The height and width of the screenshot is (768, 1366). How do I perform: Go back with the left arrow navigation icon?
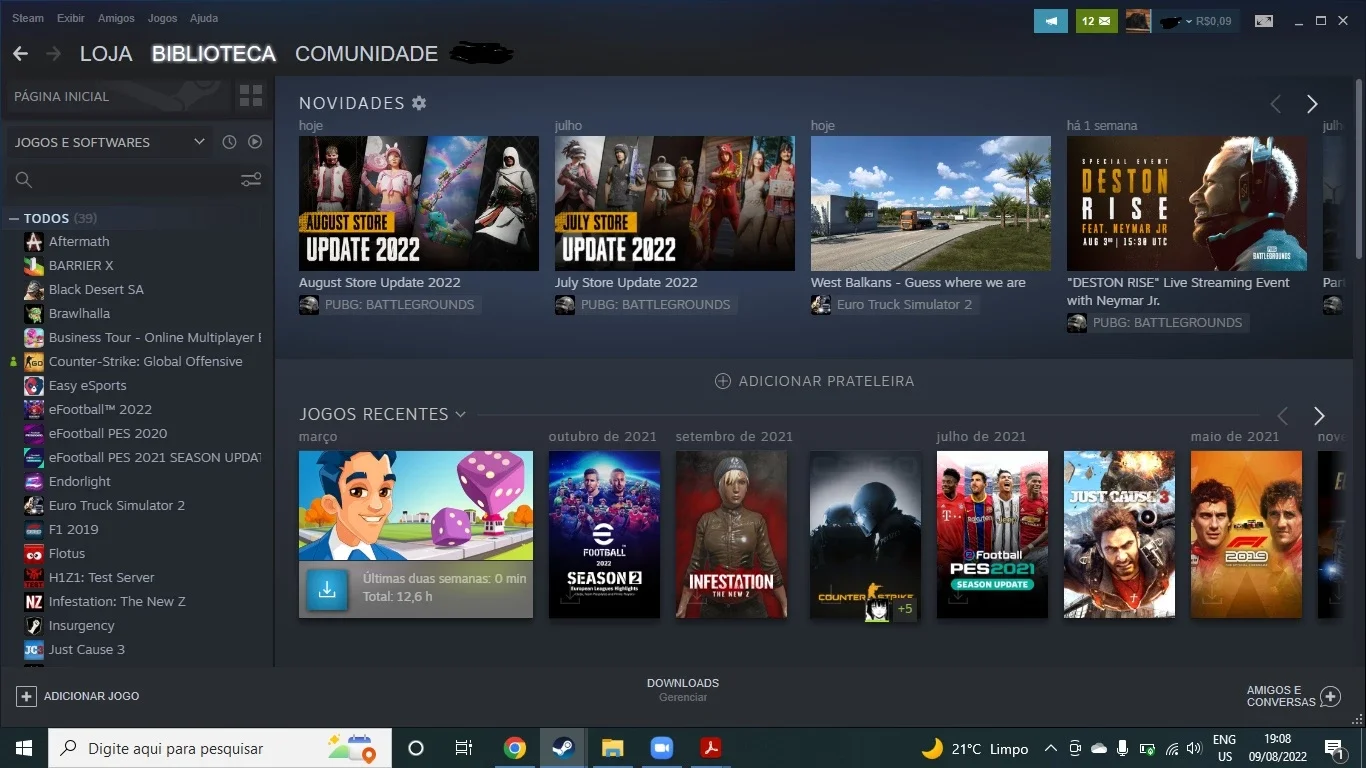(20, 54)
